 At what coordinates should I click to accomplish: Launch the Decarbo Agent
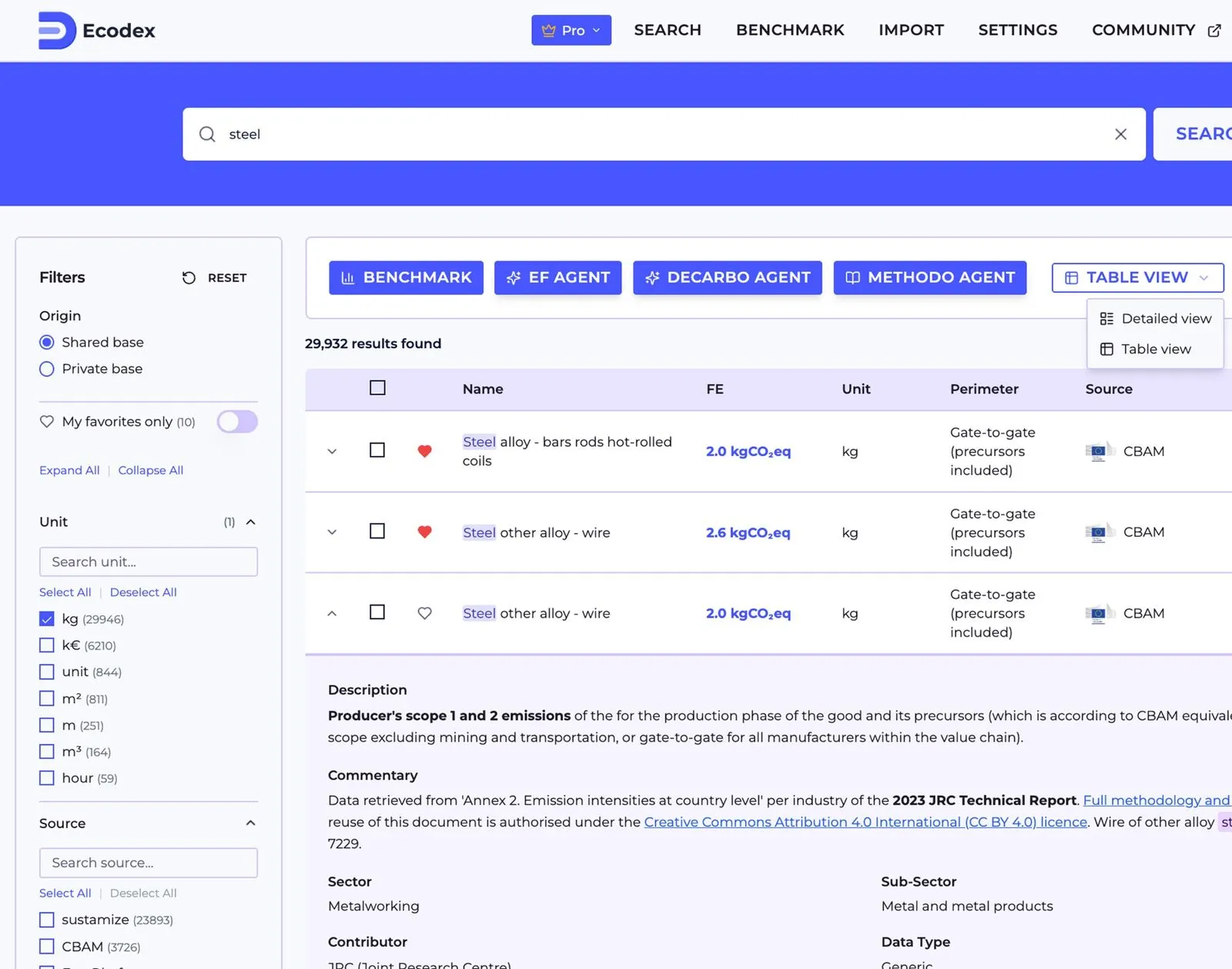(727, 277)
